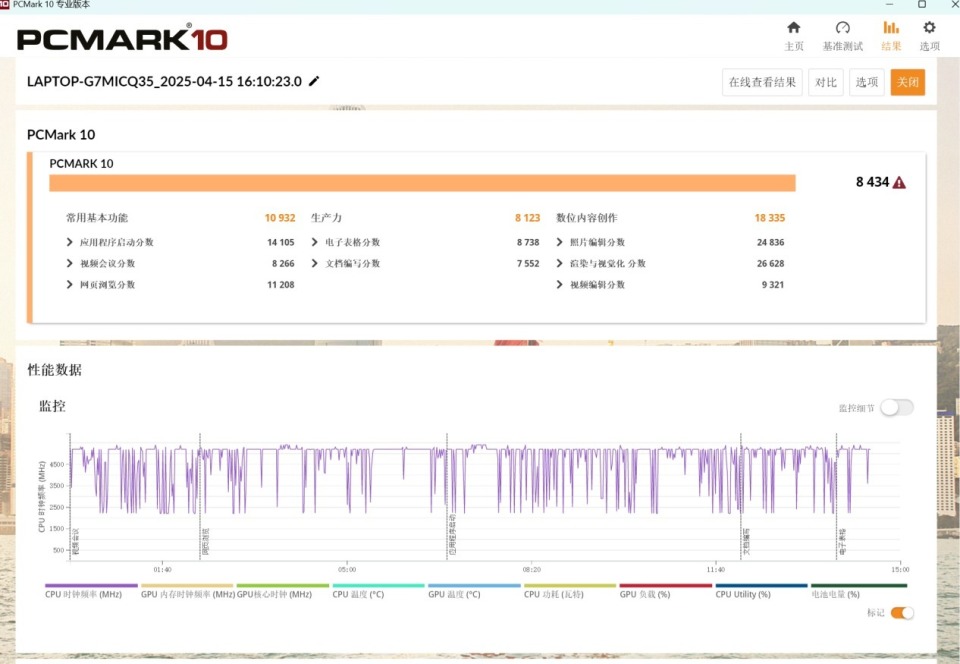Click the orange PCMARK 10 score bar
Screen dimensions: 960x664
pyautogui.click(x=422, y=183)
